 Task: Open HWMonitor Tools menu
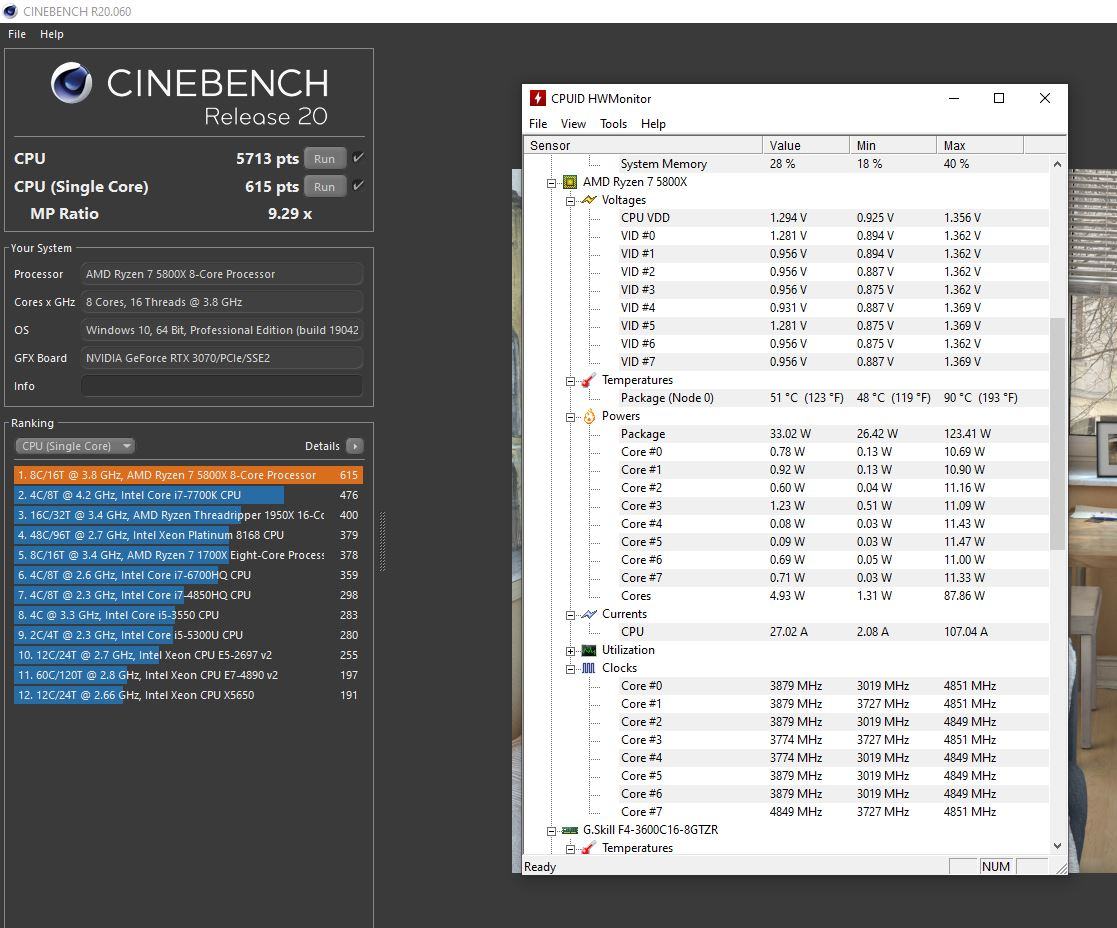(613, 124)
